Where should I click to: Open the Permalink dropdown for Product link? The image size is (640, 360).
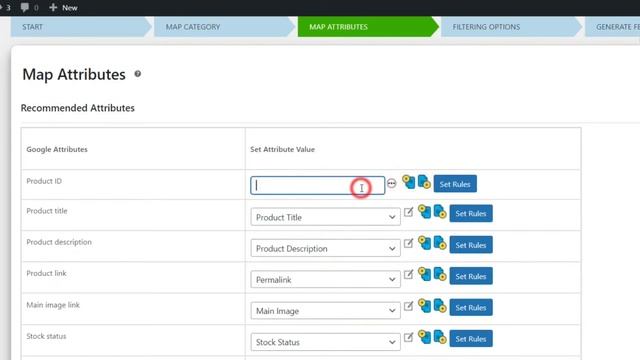click(x=325, y=280)
